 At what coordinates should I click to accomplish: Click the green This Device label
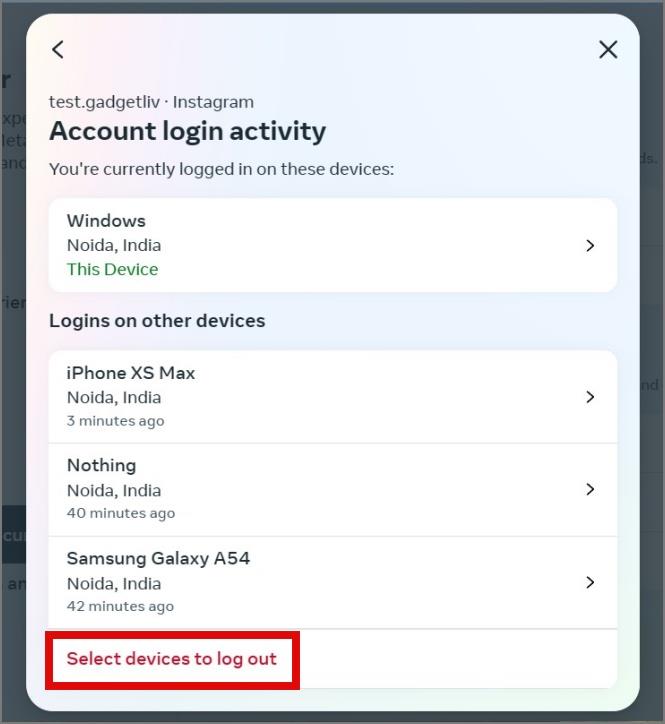[x=113, y=269]
